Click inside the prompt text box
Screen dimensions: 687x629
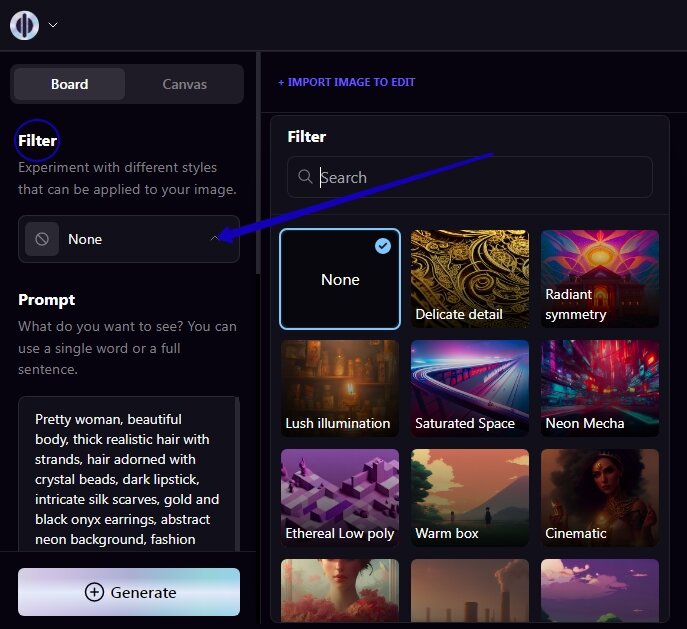[x=127, y=474]
